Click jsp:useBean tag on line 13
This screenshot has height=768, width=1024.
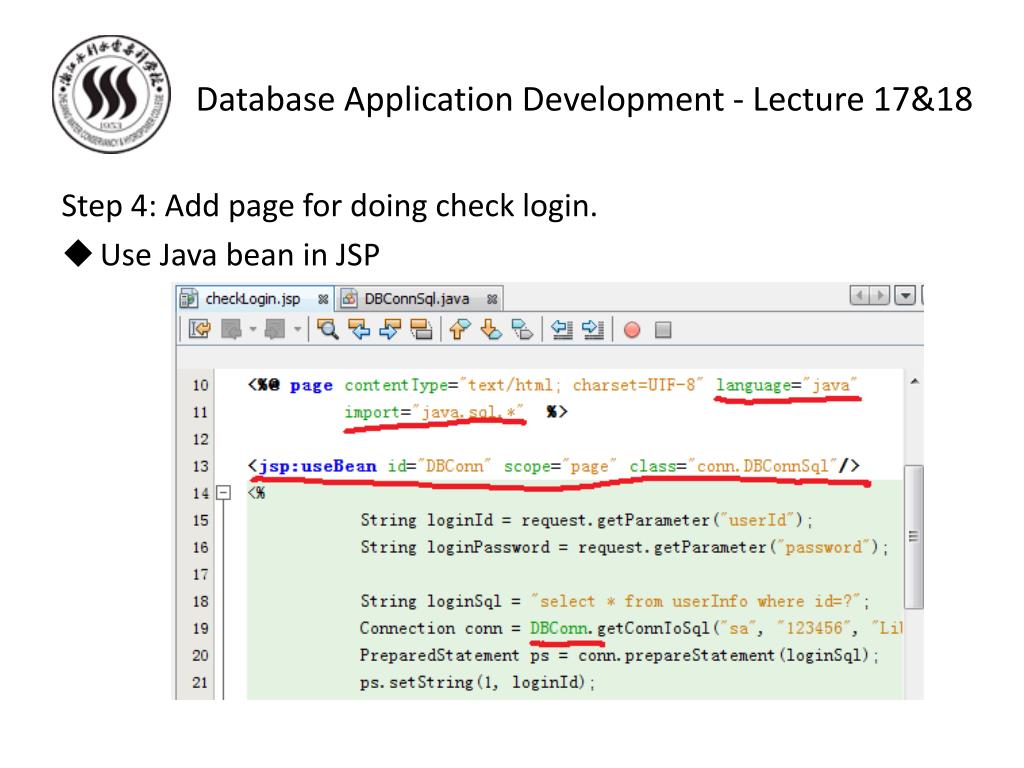(317, 466)
